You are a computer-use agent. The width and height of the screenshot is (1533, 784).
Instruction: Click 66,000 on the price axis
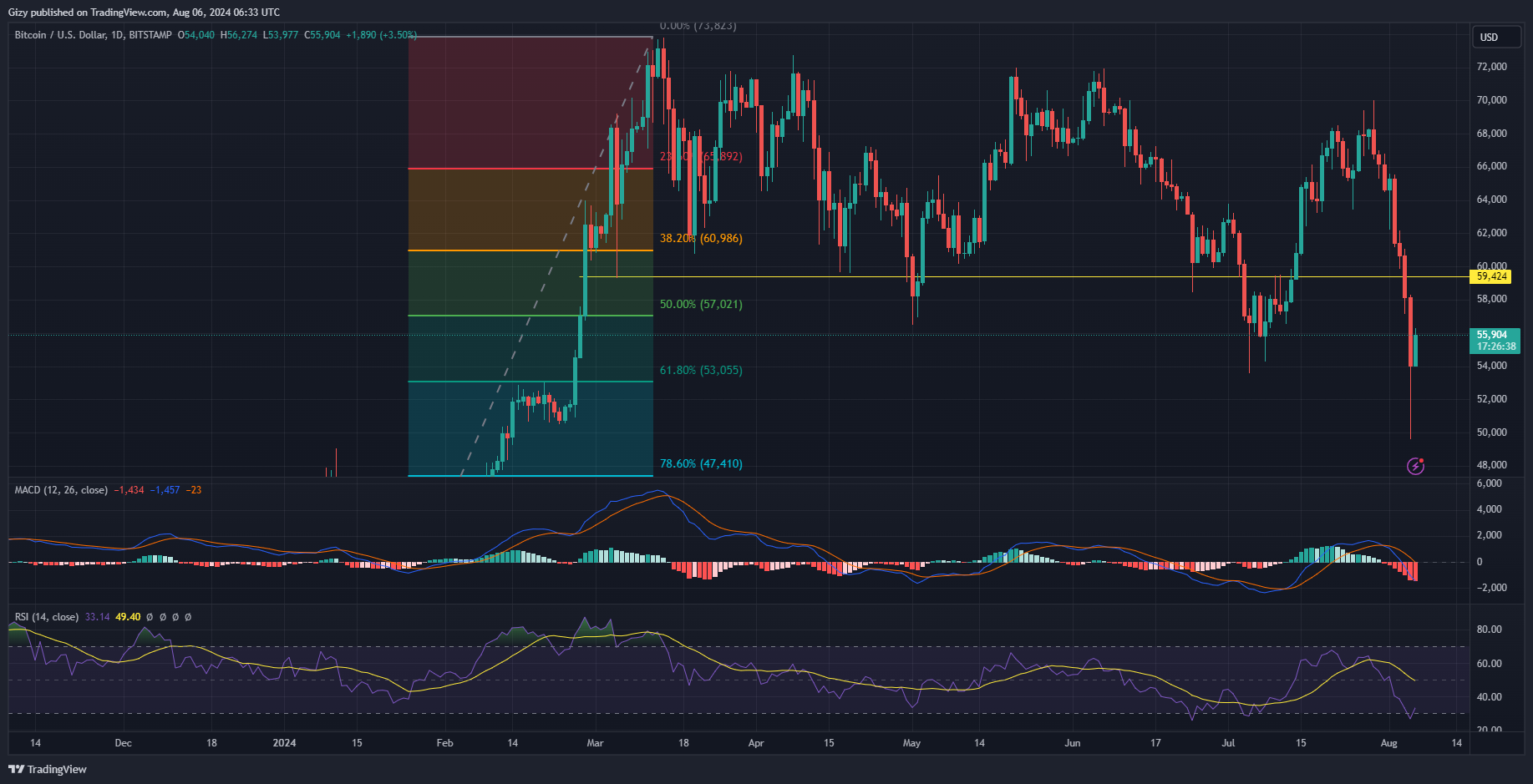point(1492,166)
